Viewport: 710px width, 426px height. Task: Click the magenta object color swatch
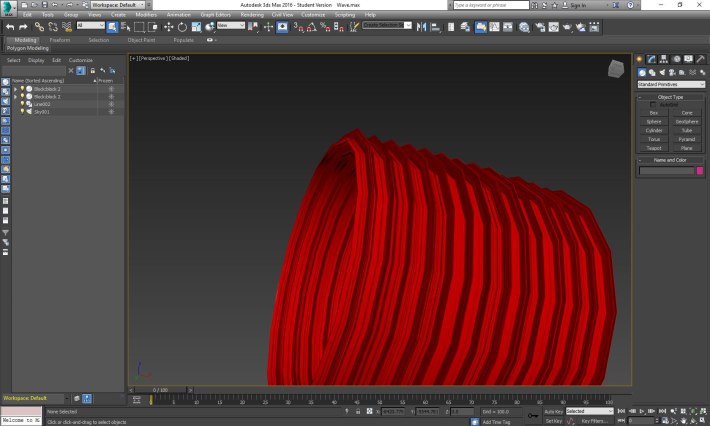coord(700,171)
